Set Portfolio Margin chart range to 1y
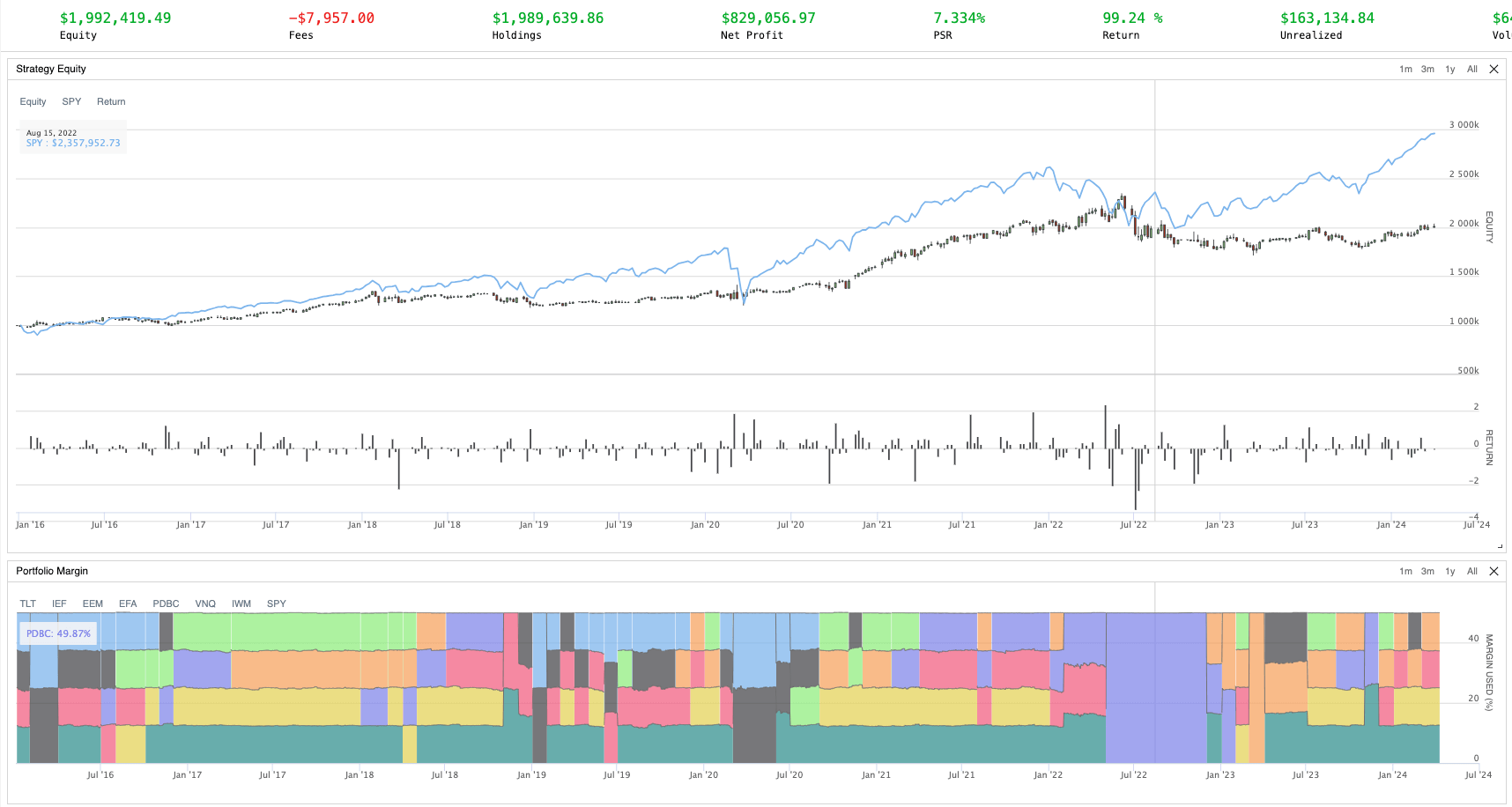1512x807 pixels. pyautogui.click(x=1449, y=572)
